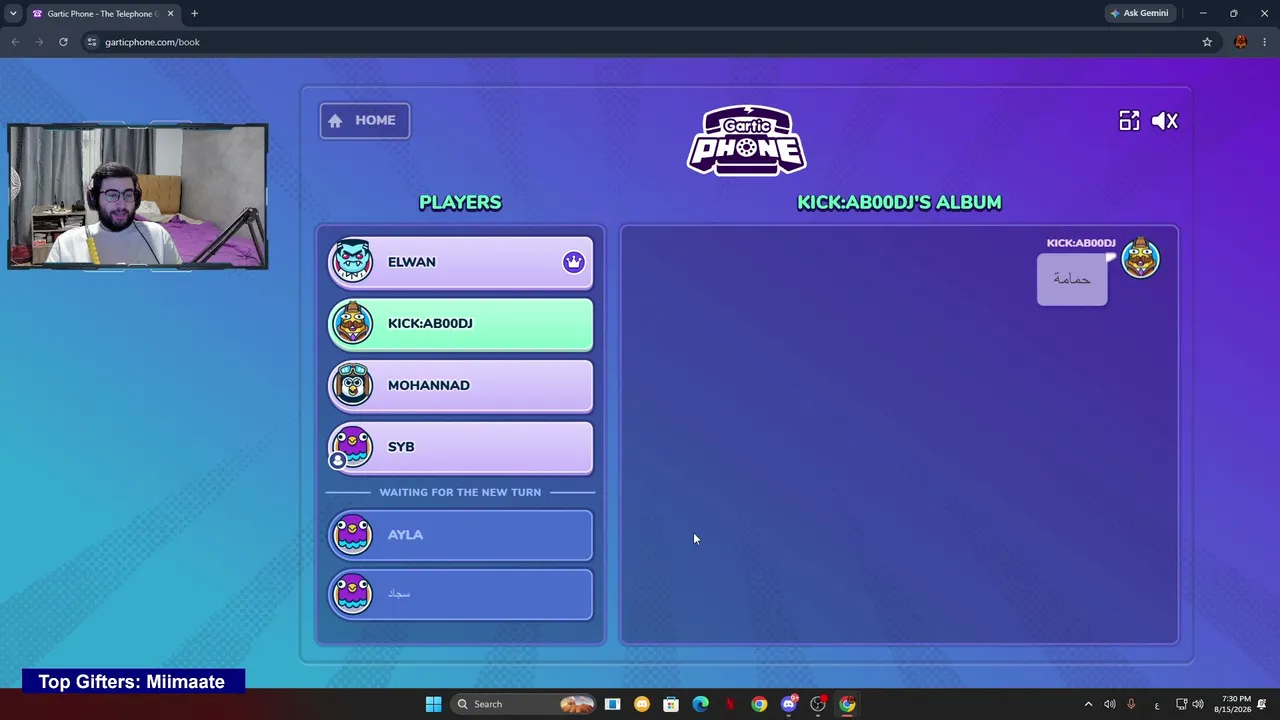This screenshot has height=720, width=1280.
Task: Open the Windows Start menu
Action: pyautogui.click(x=433, y=704)
